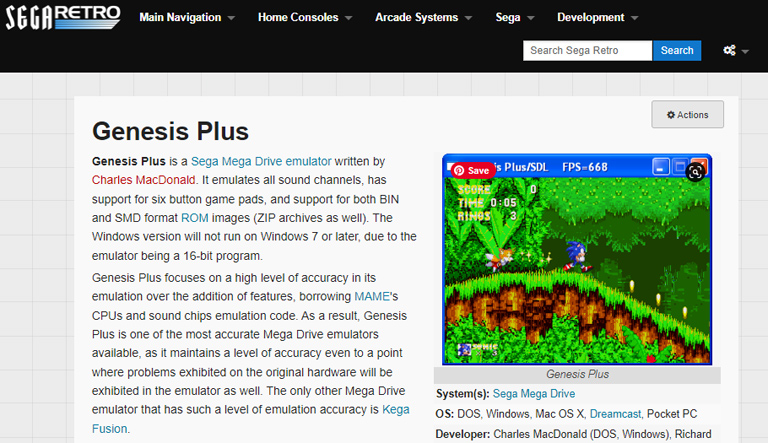Open the Sega menu

[507, 17]
